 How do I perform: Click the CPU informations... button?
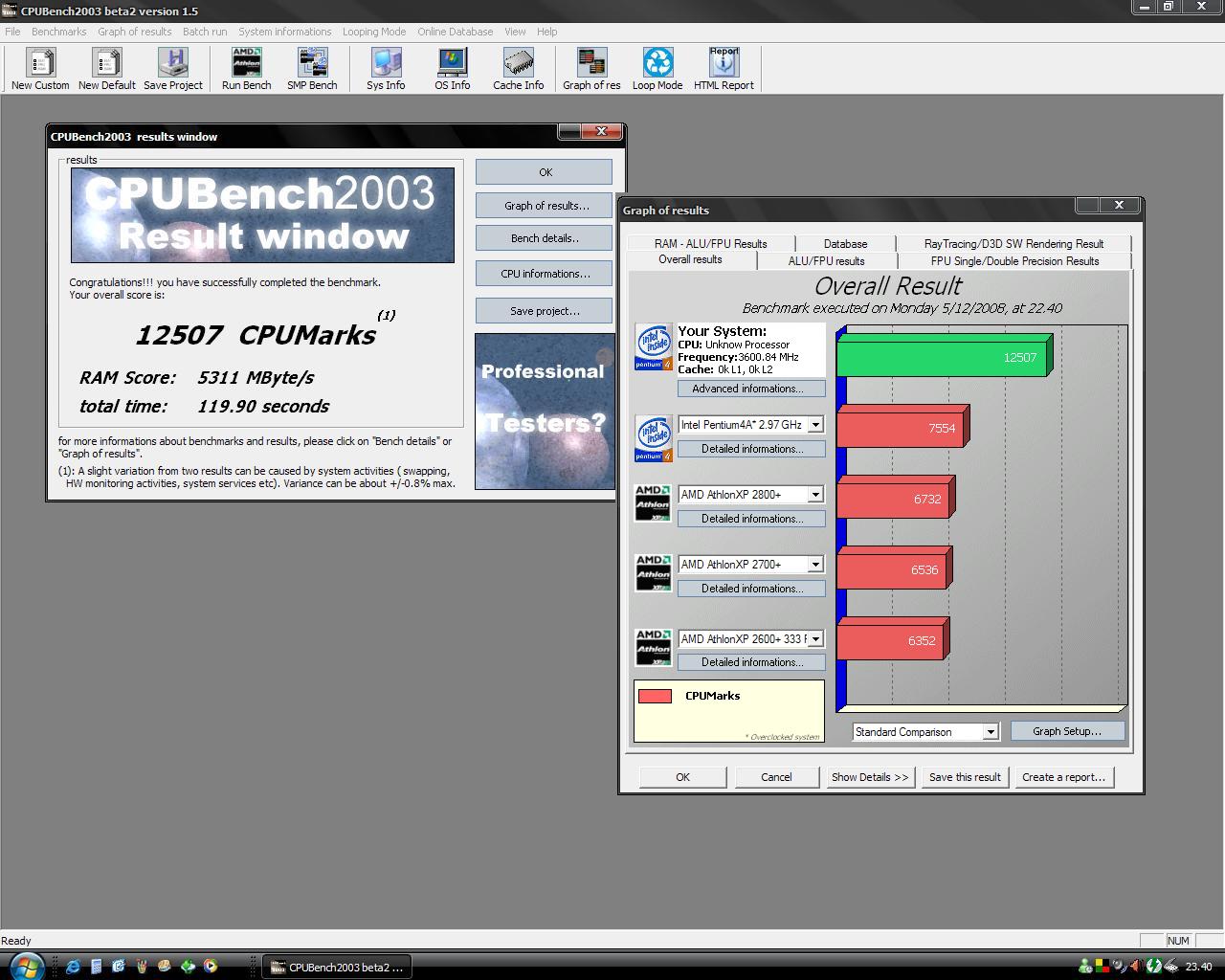[545, 274]
